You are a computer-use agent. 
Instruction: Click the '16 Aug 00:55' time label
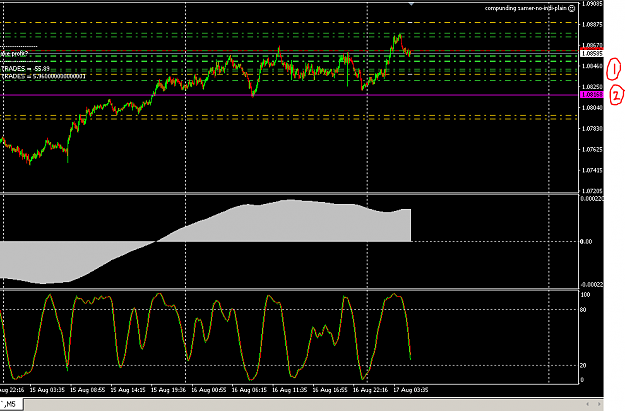point(208,390)
